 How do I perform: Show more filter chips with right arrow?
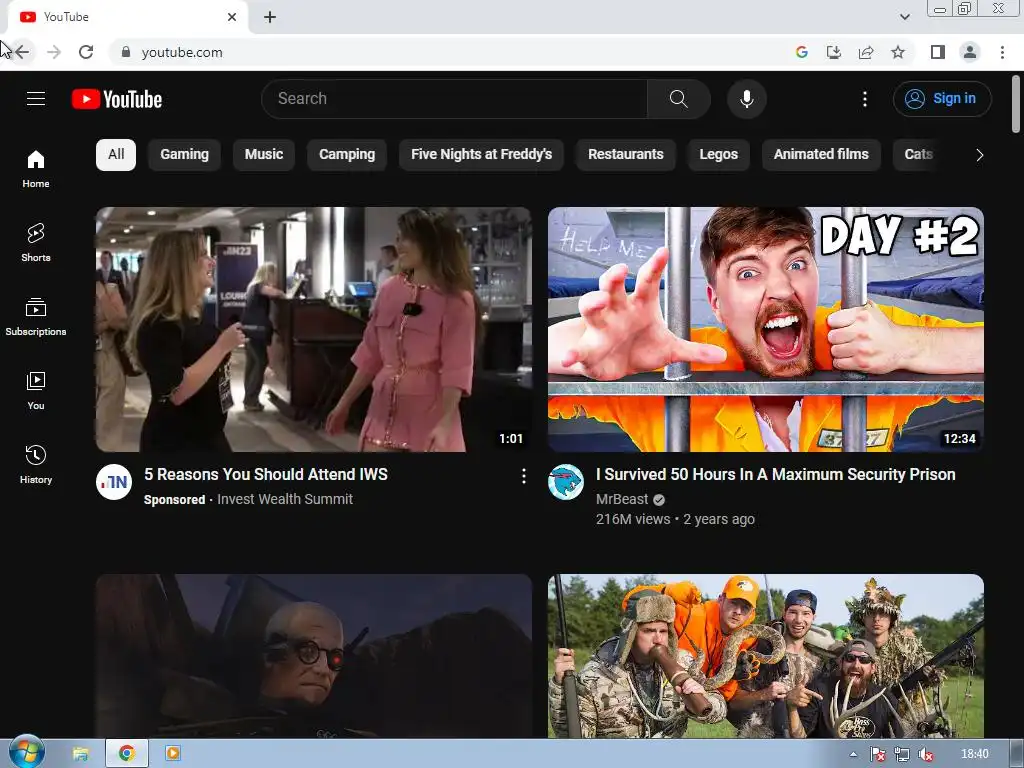pyautogui.click(x=979, y=155)
